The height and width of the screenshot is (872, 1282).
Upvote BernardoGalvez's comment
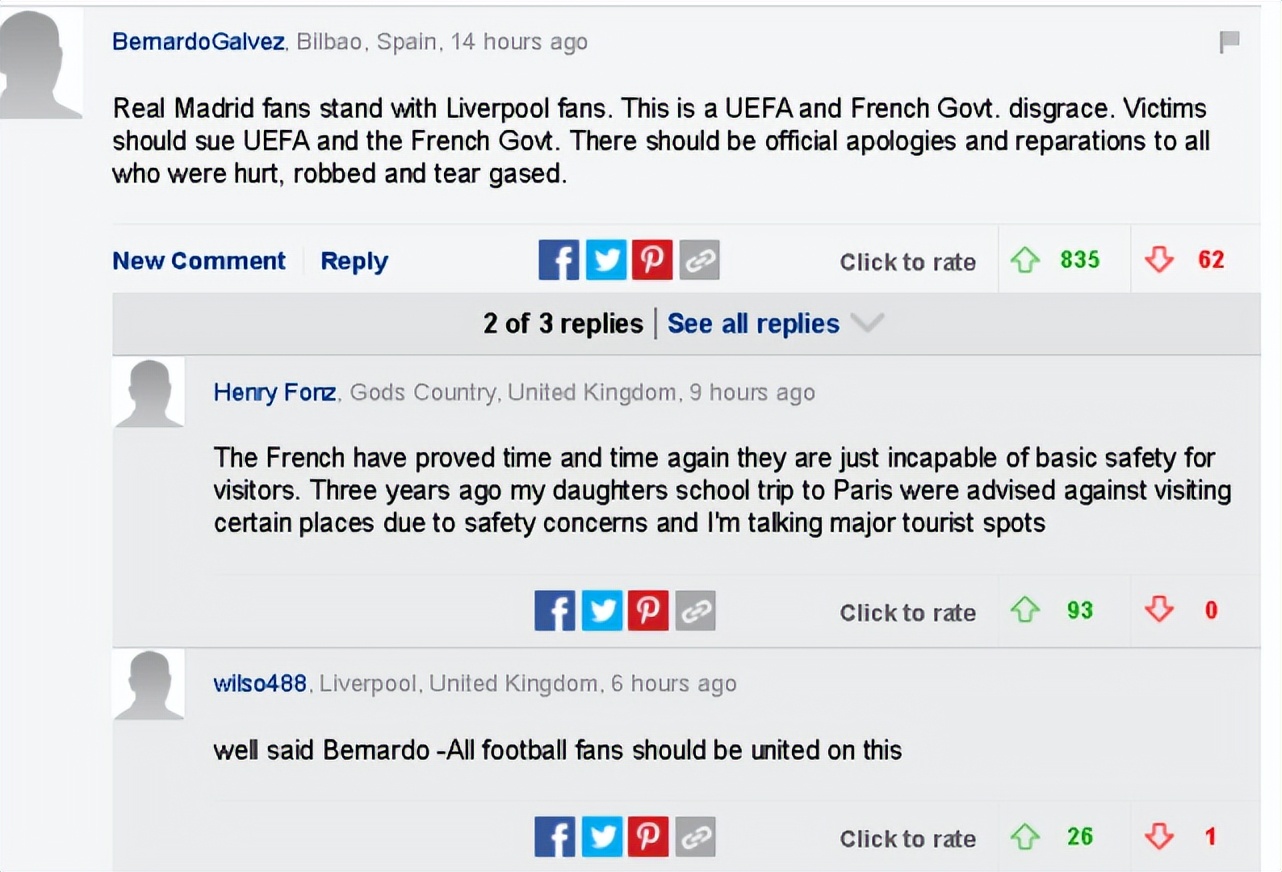tap(1025, 261)
